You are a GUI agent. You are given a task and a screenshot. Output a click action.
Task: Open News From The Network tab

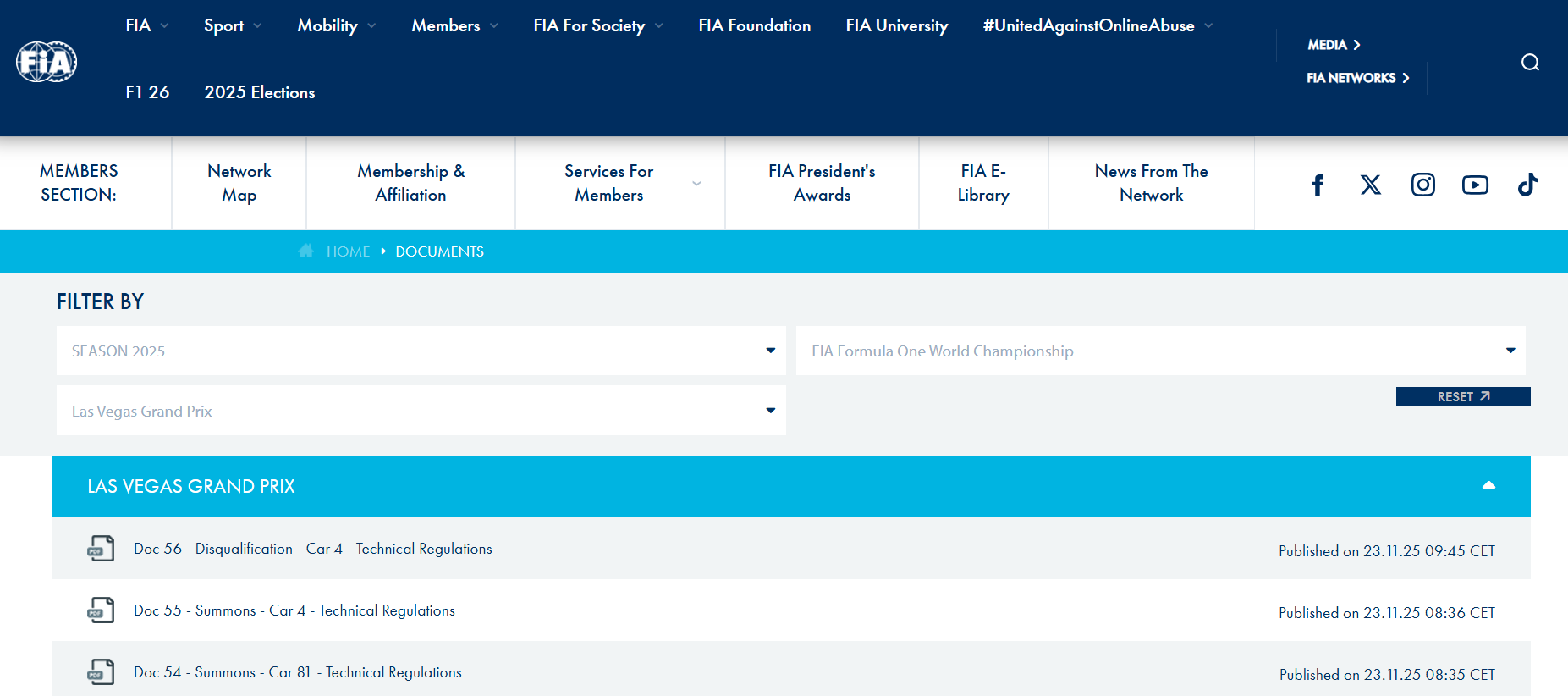coord(1152,183)
